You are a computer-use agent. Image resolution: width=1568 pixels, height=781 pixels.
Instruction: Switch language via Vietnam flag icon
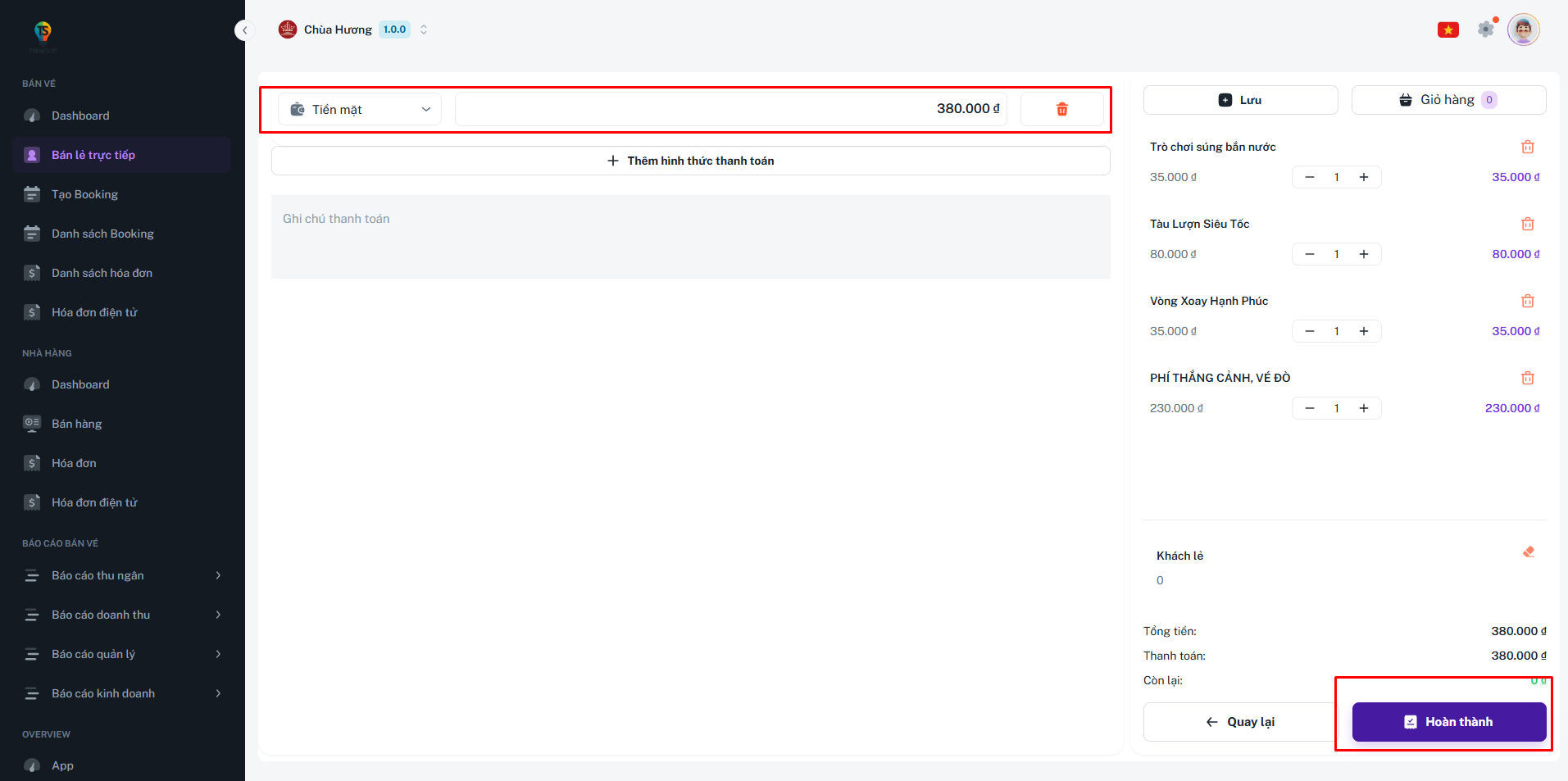pos(1448,30)
